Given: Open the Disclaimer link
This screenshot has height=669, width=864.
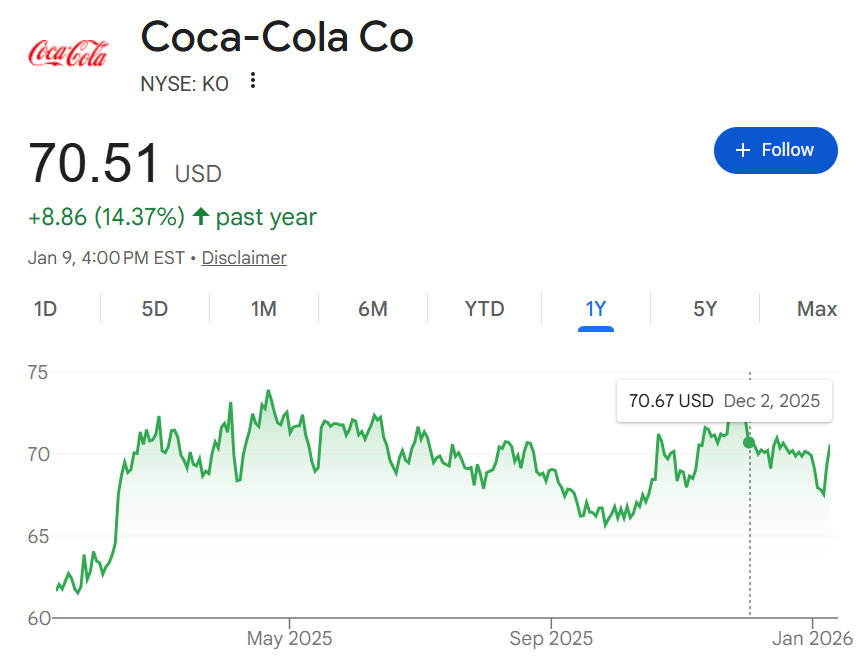Looking at the screenshot, I should (244, 258).
